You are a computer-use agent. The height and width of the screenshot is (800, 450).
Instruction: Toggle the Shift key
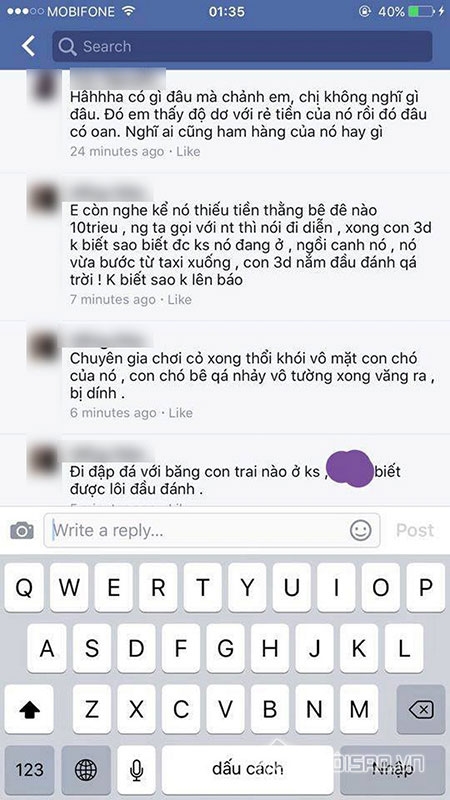pos(29,709)
